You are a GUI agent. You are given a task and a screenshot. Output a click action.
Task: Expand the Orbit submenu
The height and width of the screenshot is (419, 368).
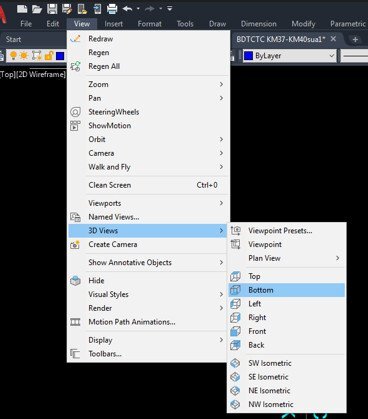click(148, 139)
